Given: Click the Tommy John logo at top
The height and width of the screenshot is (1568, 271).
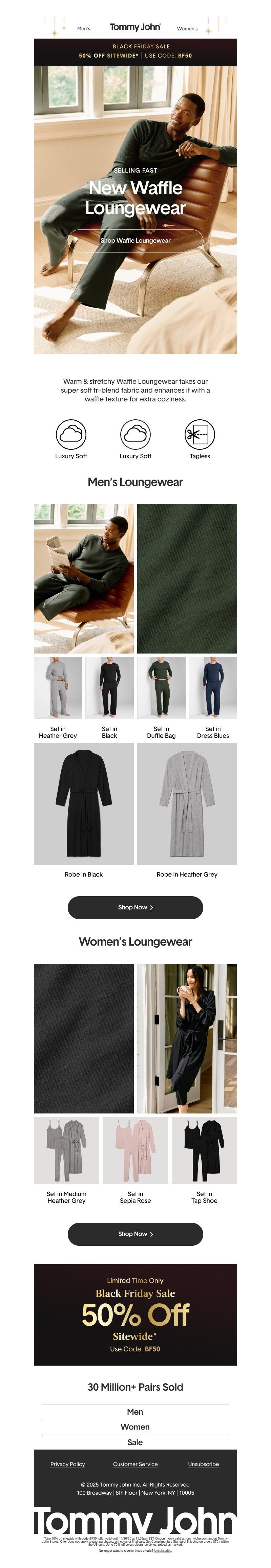Looking at the screenshot, I should pyautogui.click(x=135, y=27).
